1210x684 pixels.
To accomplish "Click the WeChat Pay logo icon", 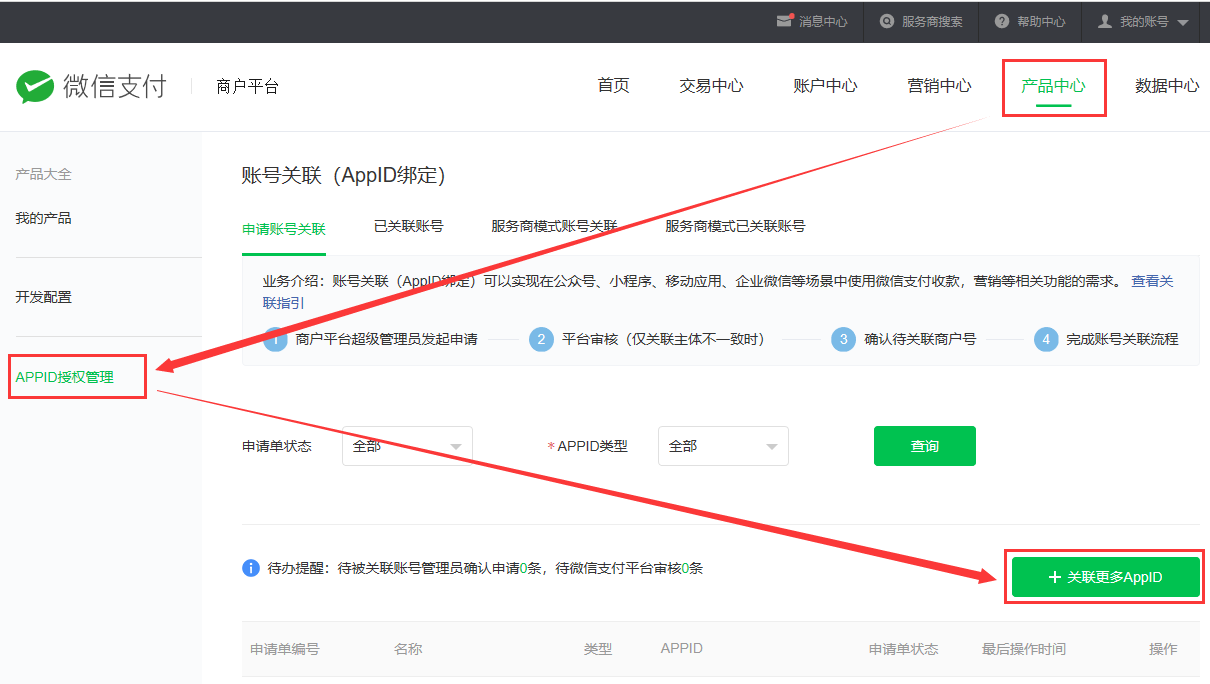I will tap(34, 87).
